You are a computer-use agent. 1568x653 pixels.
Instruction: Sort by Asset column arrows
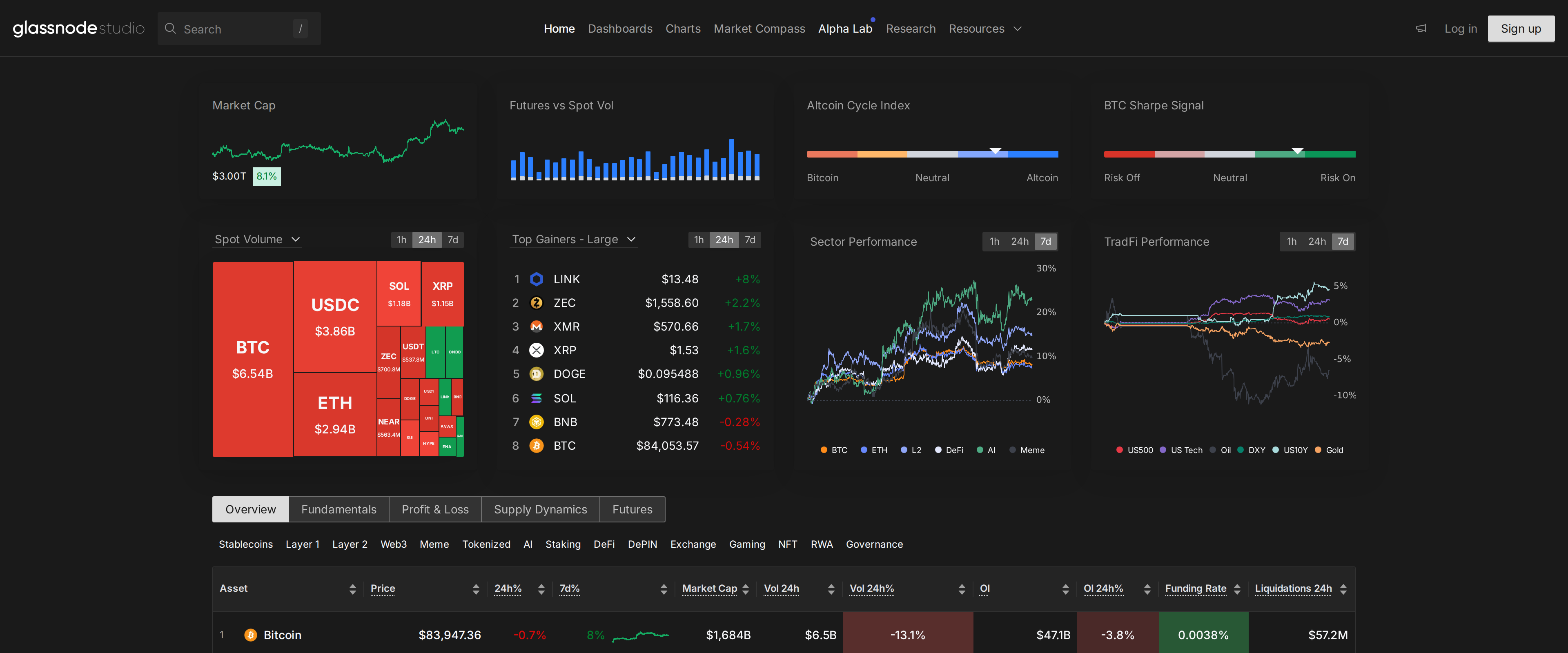[x=352, y=589]
